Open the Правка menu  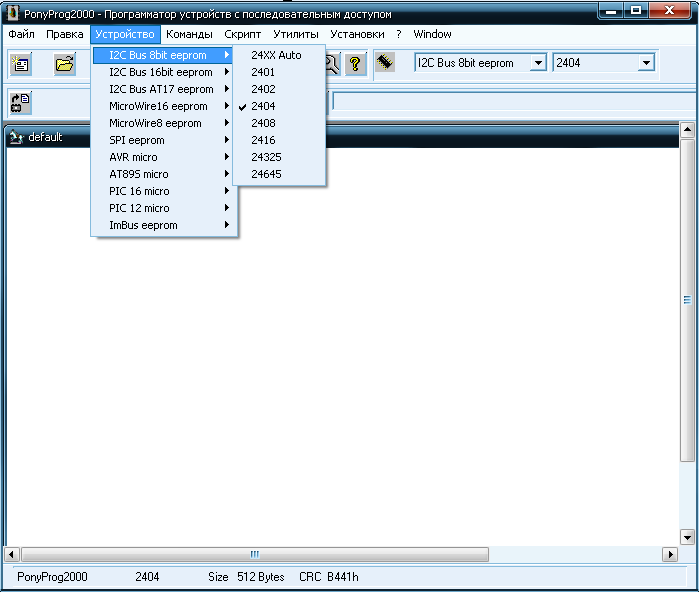coord(65,34)
